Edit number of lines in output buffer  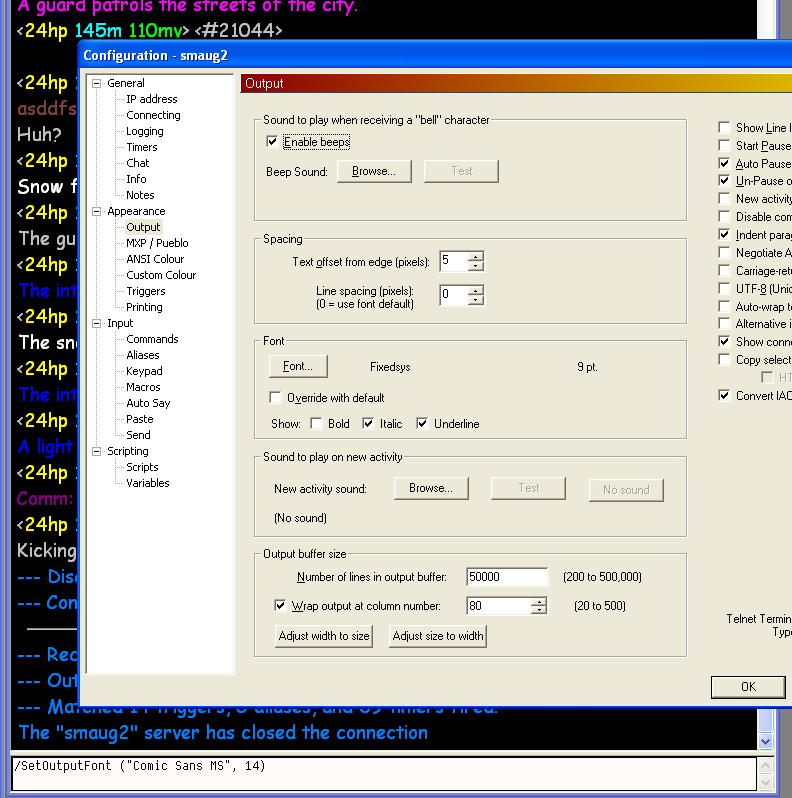(507, 577)
